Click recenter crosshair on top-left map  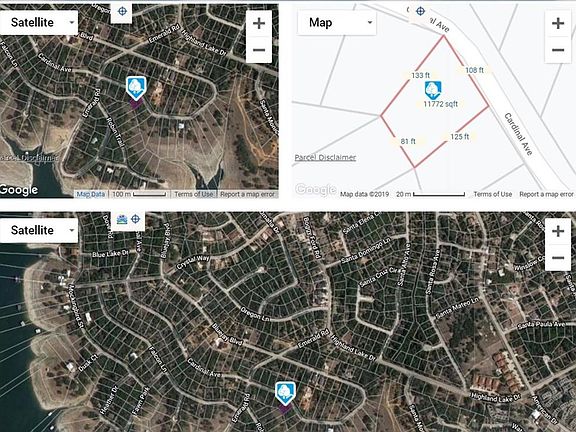pos(122,11)
